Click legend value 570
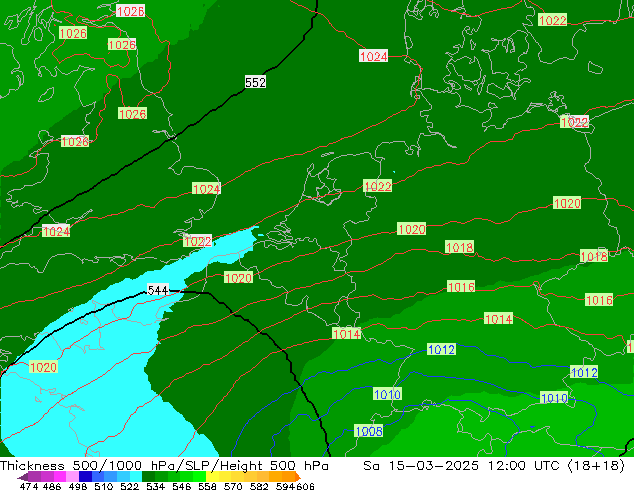 [x=233, y=486]
